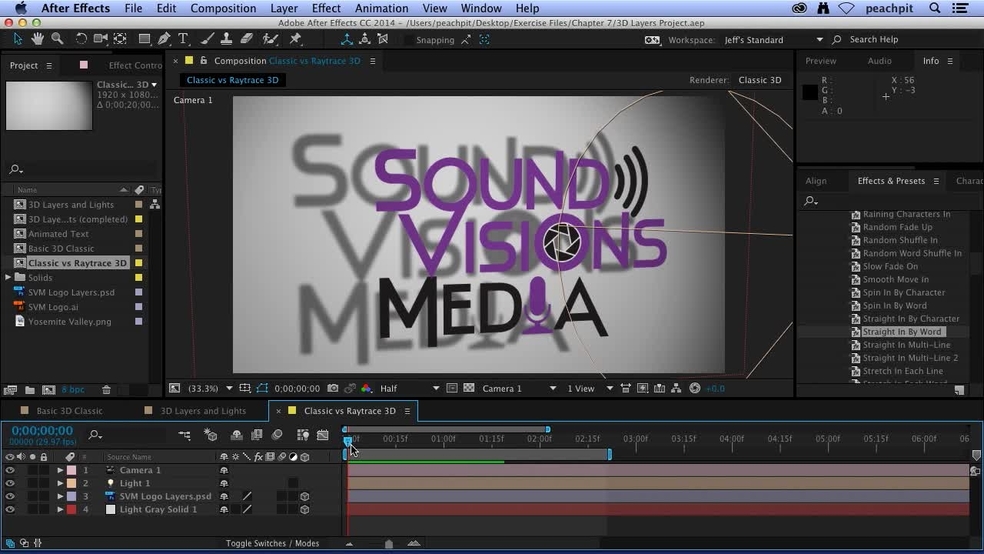Enable Draft 3D in timeline
Screen dimensions: 984x554
coord(211,434)
